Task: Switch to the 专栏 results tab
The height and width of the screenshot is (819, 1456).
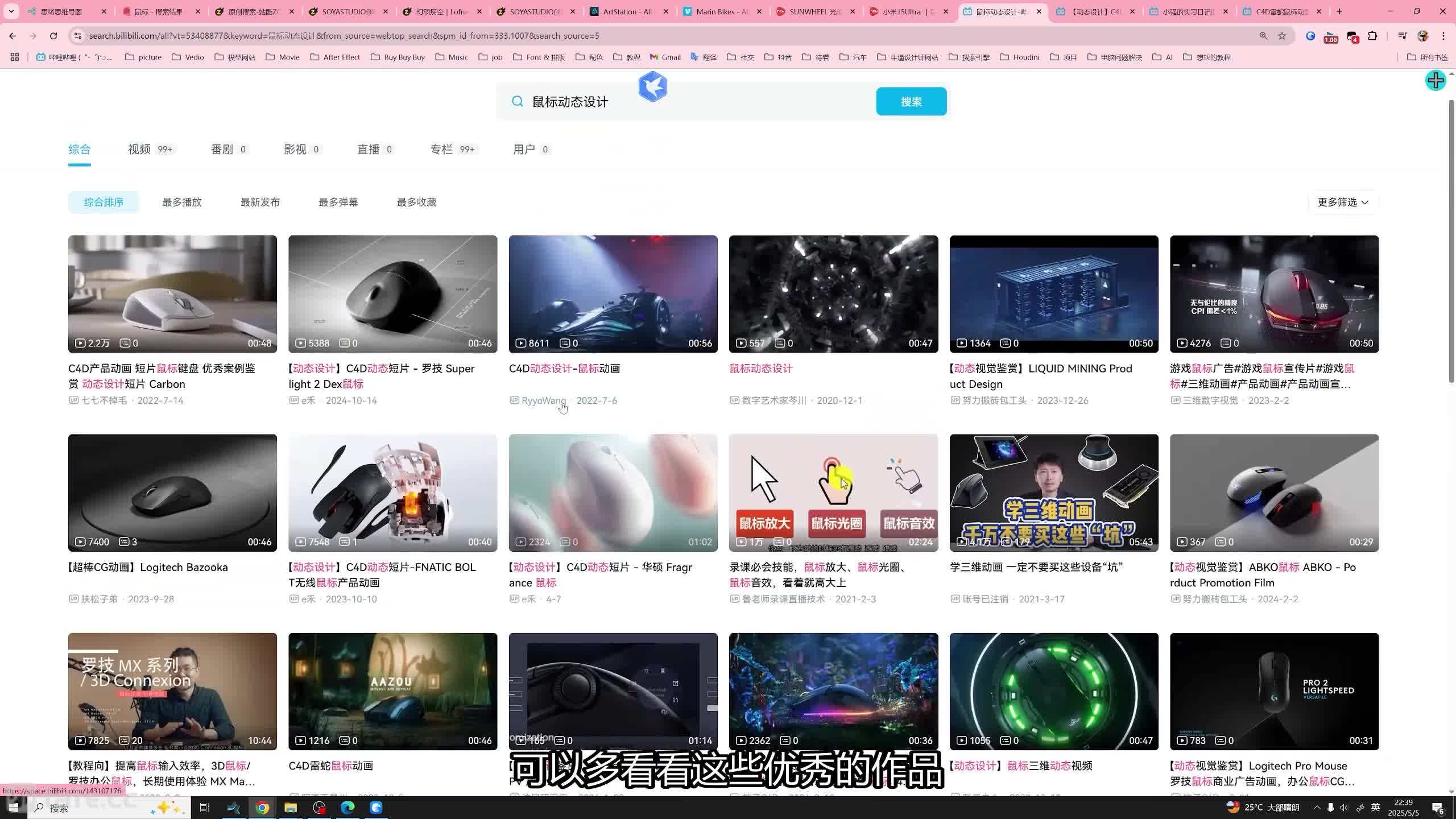Action: pyautogui.click(x=453, y=149)
